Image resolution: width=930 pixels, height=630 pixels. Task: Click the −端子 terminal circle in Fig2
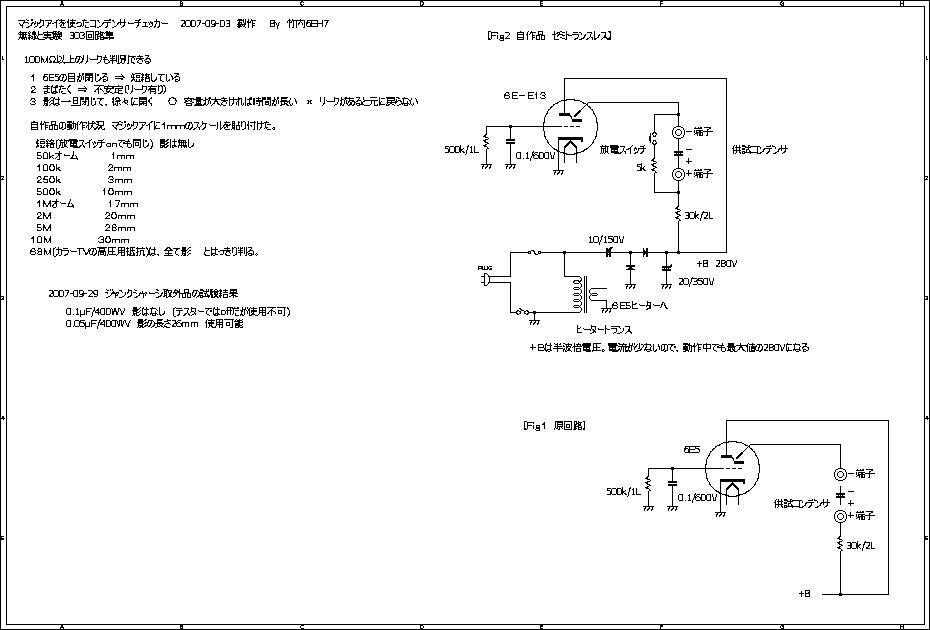pyautogui.click(x=679, y=132)
